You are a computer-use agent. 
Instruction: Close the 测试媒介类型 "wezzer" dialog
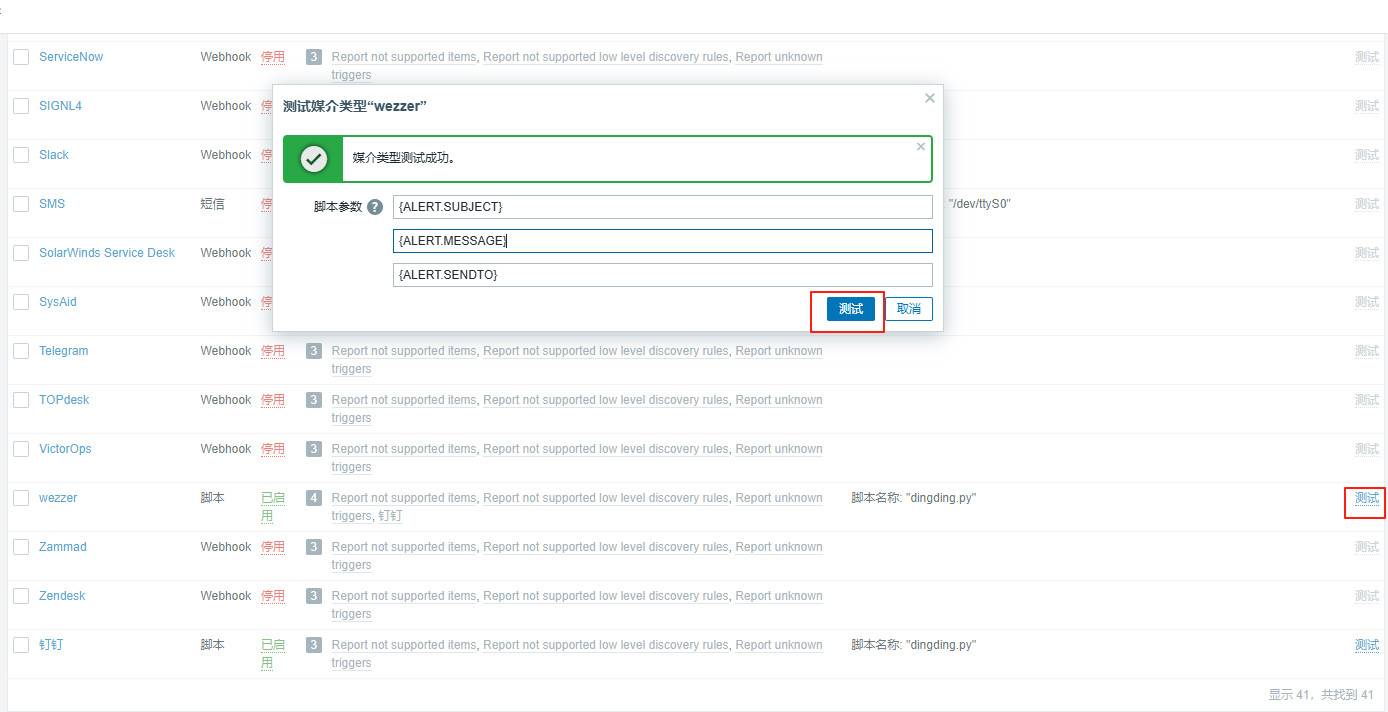point(930,98)
